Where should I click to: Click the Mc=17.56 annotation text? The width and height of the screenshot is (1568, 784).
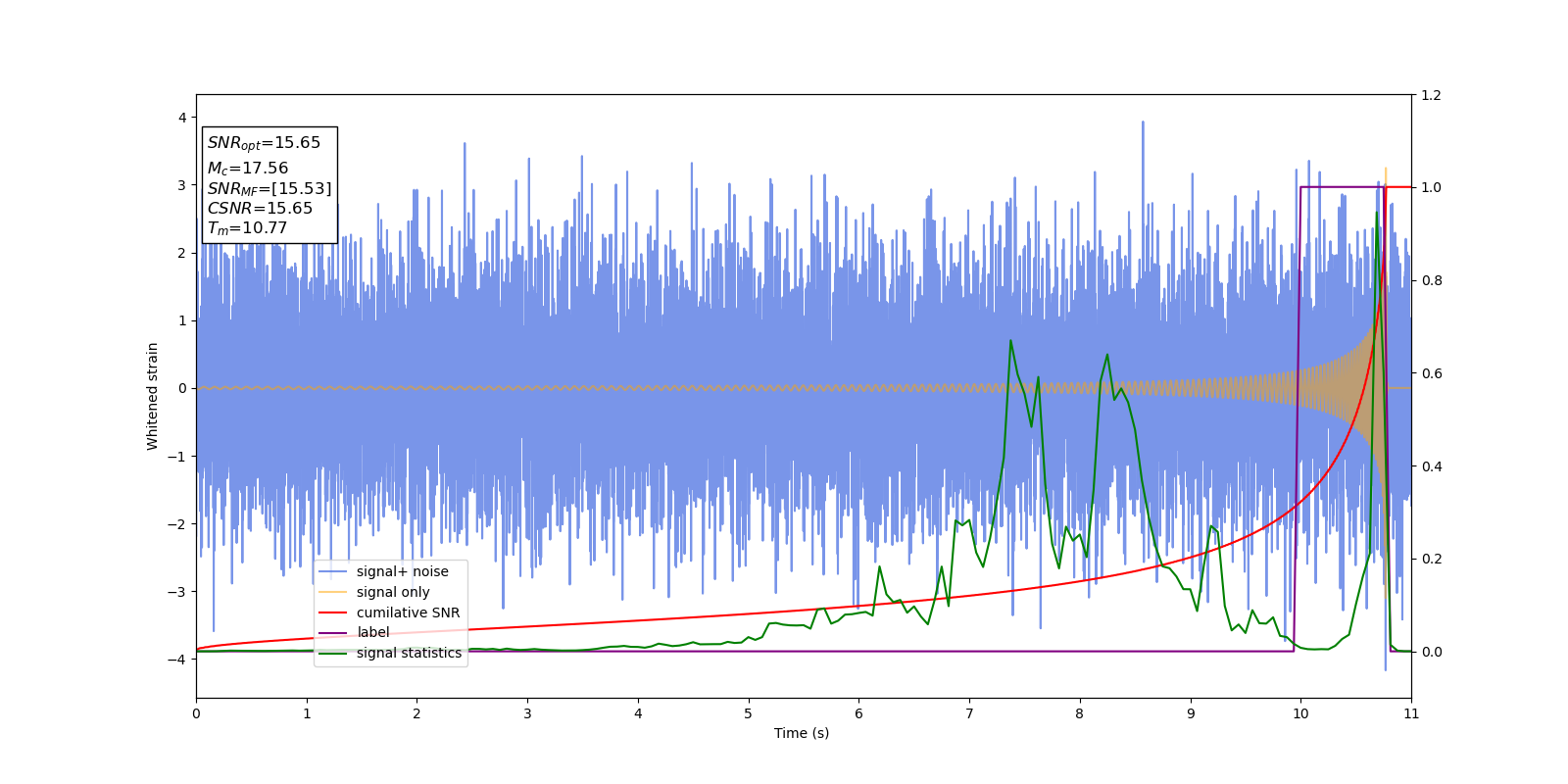(x=248, y=169)
